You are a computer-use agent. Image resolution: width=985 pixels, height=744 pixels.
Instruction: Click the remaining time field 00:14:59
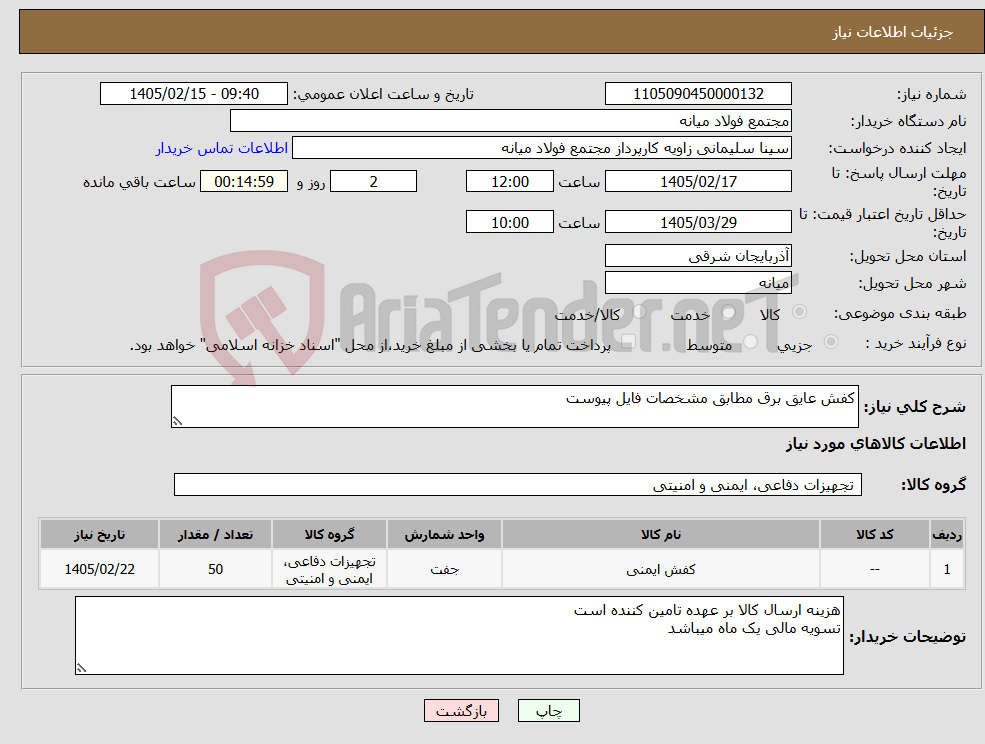tap(244, 182)
